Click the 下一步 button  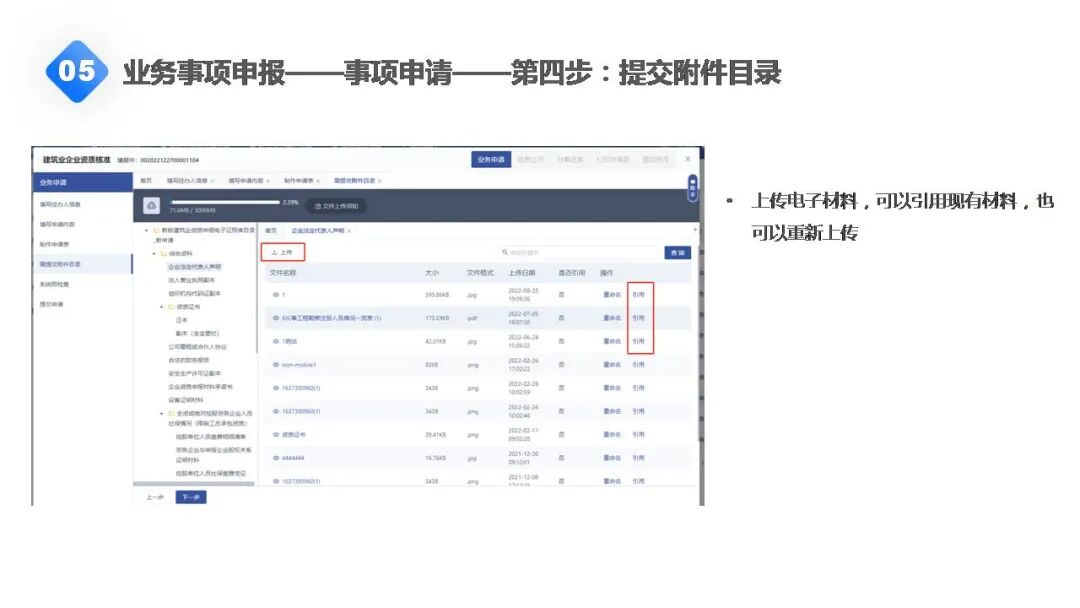[192, 497]
